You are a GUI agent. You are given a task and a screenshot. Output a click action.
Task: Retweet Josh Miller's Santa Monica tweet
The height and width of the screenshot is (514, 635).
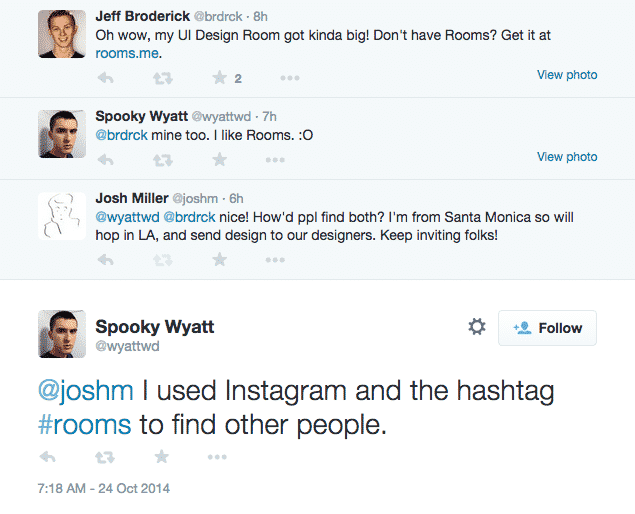pos(162,259)
